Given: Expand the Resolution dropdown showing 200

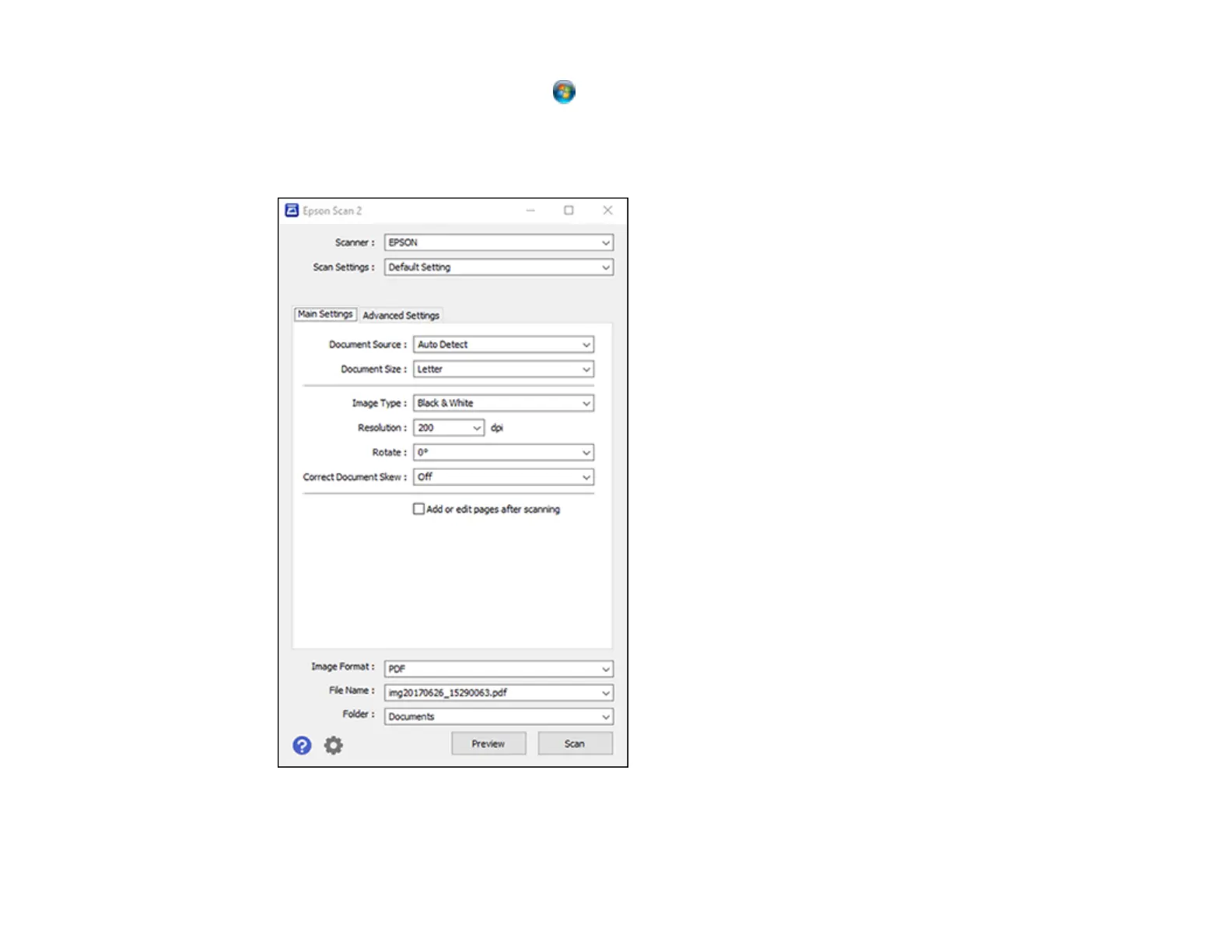Looking at the screenshot, I should (x=449, y=428).
